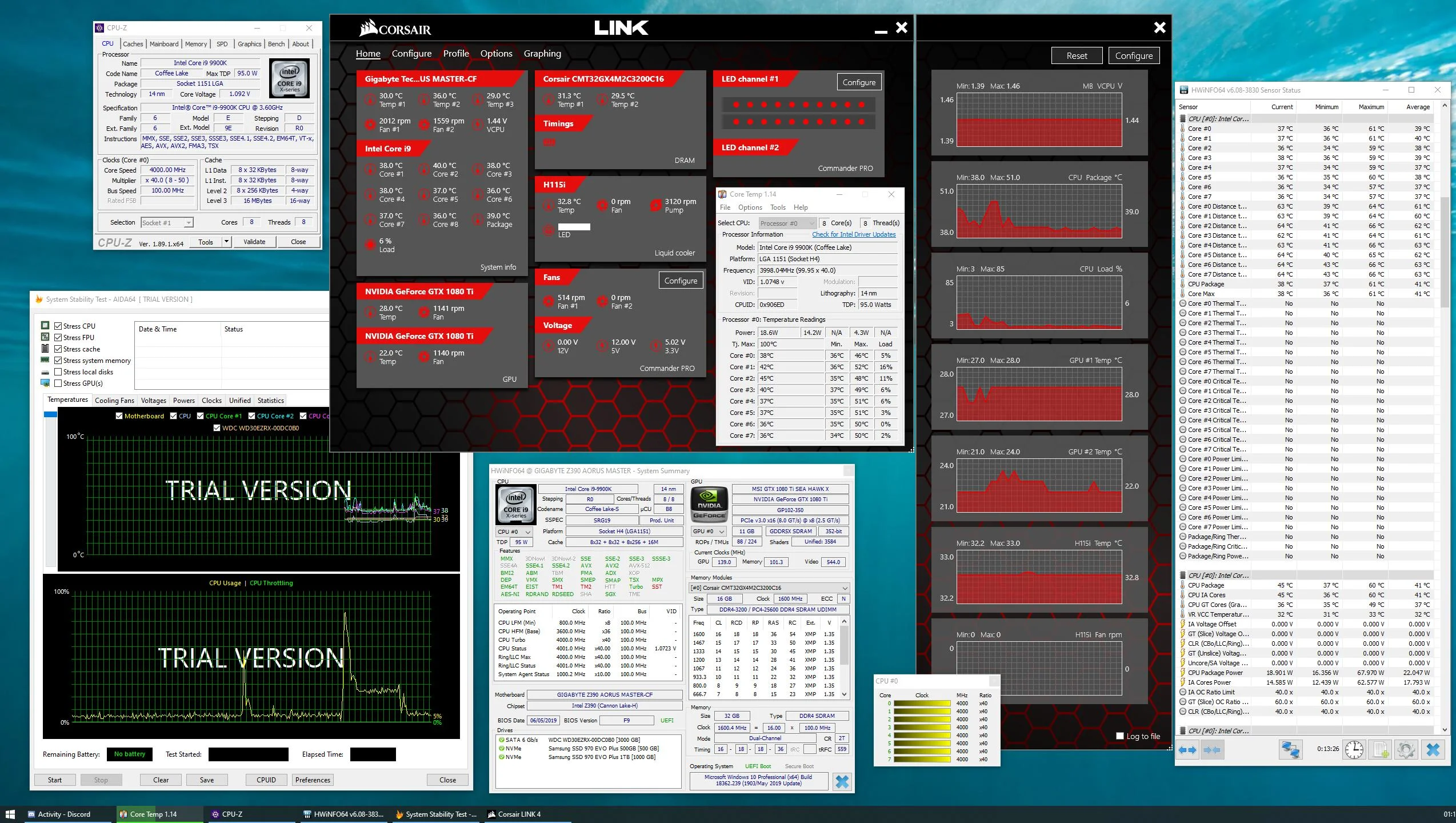
Task: Uncheck Stress FPU option
Action: coord(58,337)
